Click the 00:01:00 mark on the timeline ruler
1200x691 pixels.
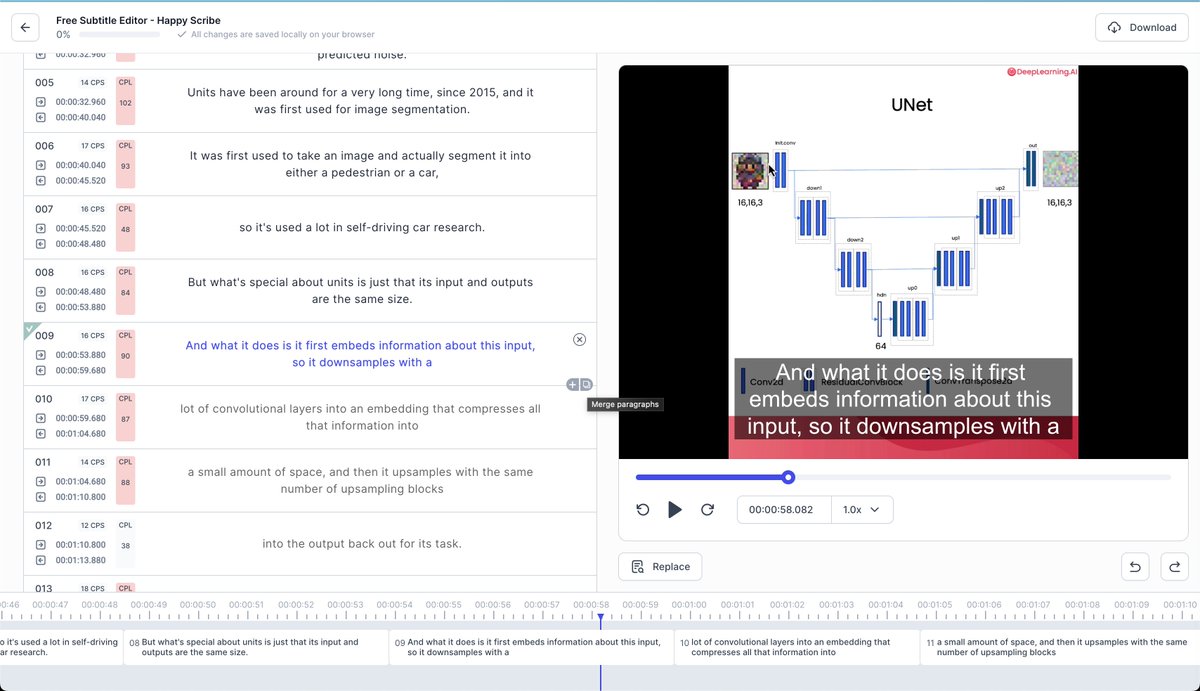pos(688,605)
